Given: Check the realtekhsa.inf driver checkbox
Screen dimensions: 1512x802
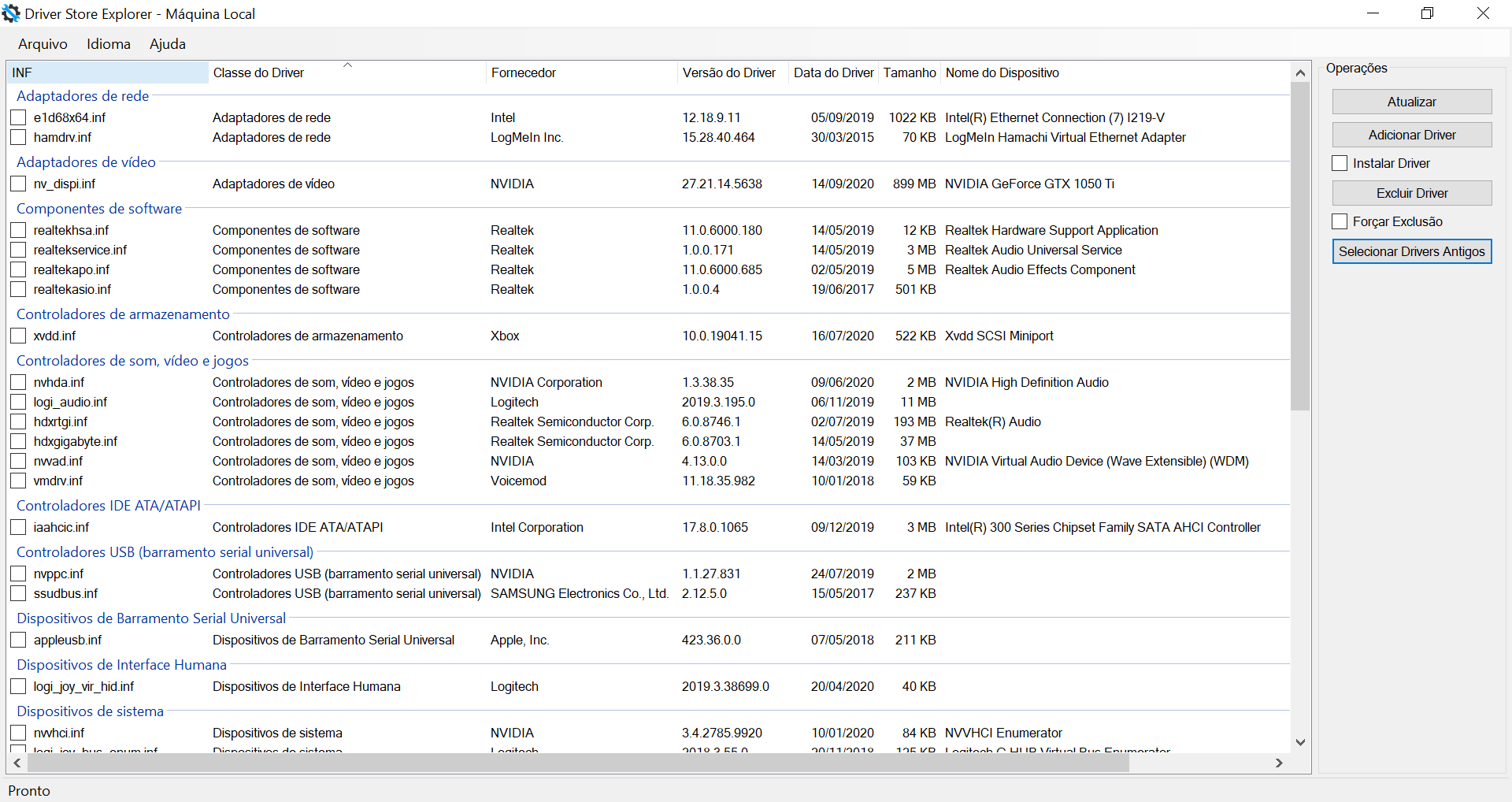Looking at the screenshot, I should (18, 230).
